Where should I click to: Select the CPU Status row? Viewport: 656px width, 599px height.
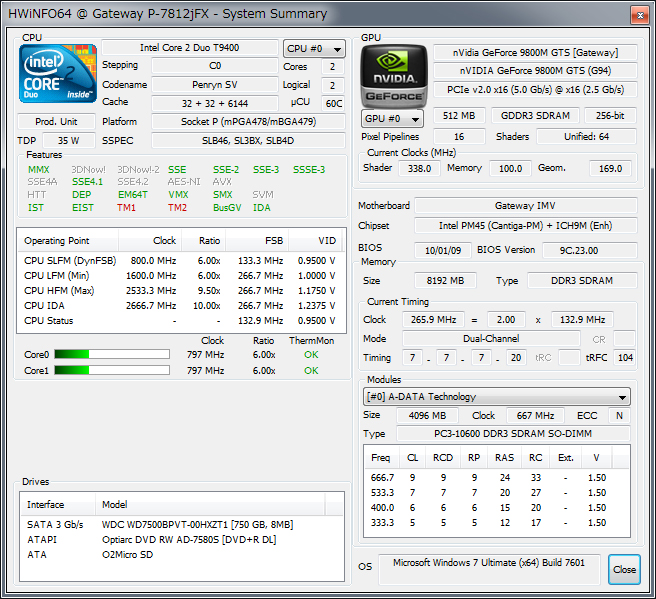pyautogui.click(x=180, y=321)
